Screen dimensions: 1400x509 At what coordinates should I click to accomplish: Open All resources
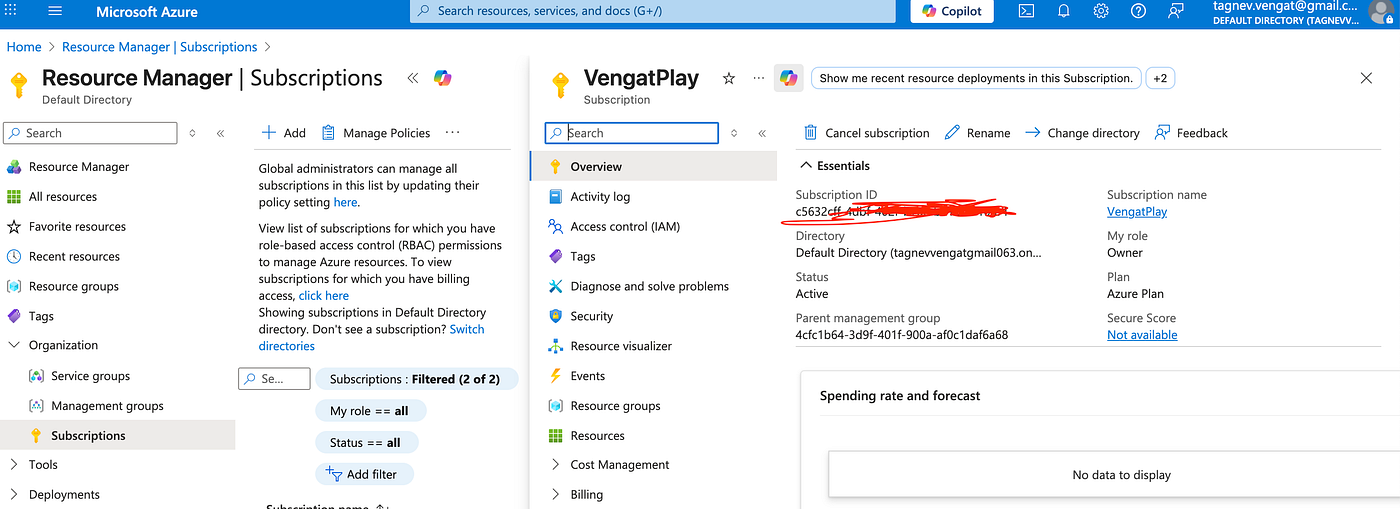(x=62, y=197)
